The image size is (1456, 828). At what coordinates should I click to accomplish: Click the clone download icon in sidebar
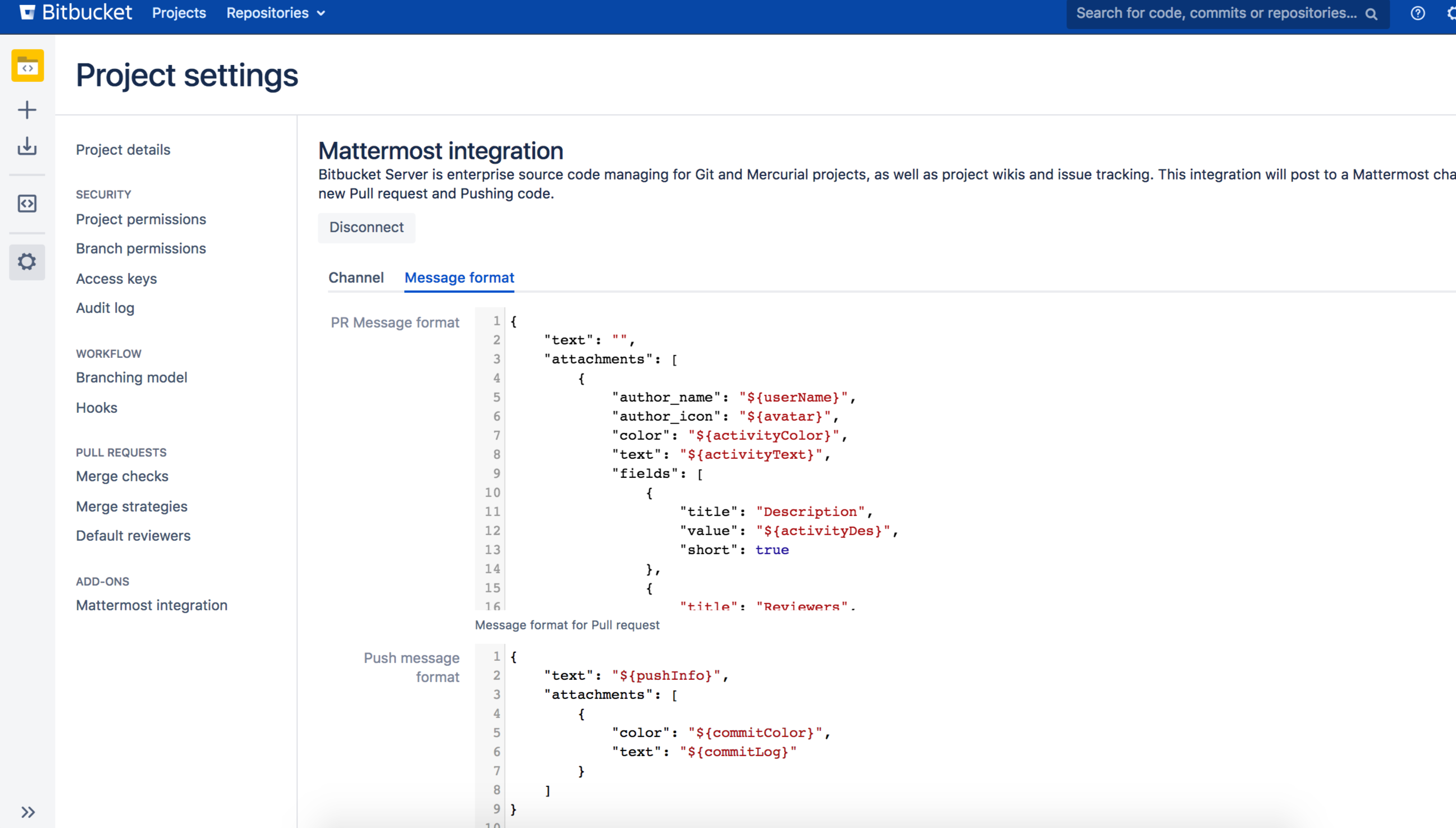(x=28, y=146)
